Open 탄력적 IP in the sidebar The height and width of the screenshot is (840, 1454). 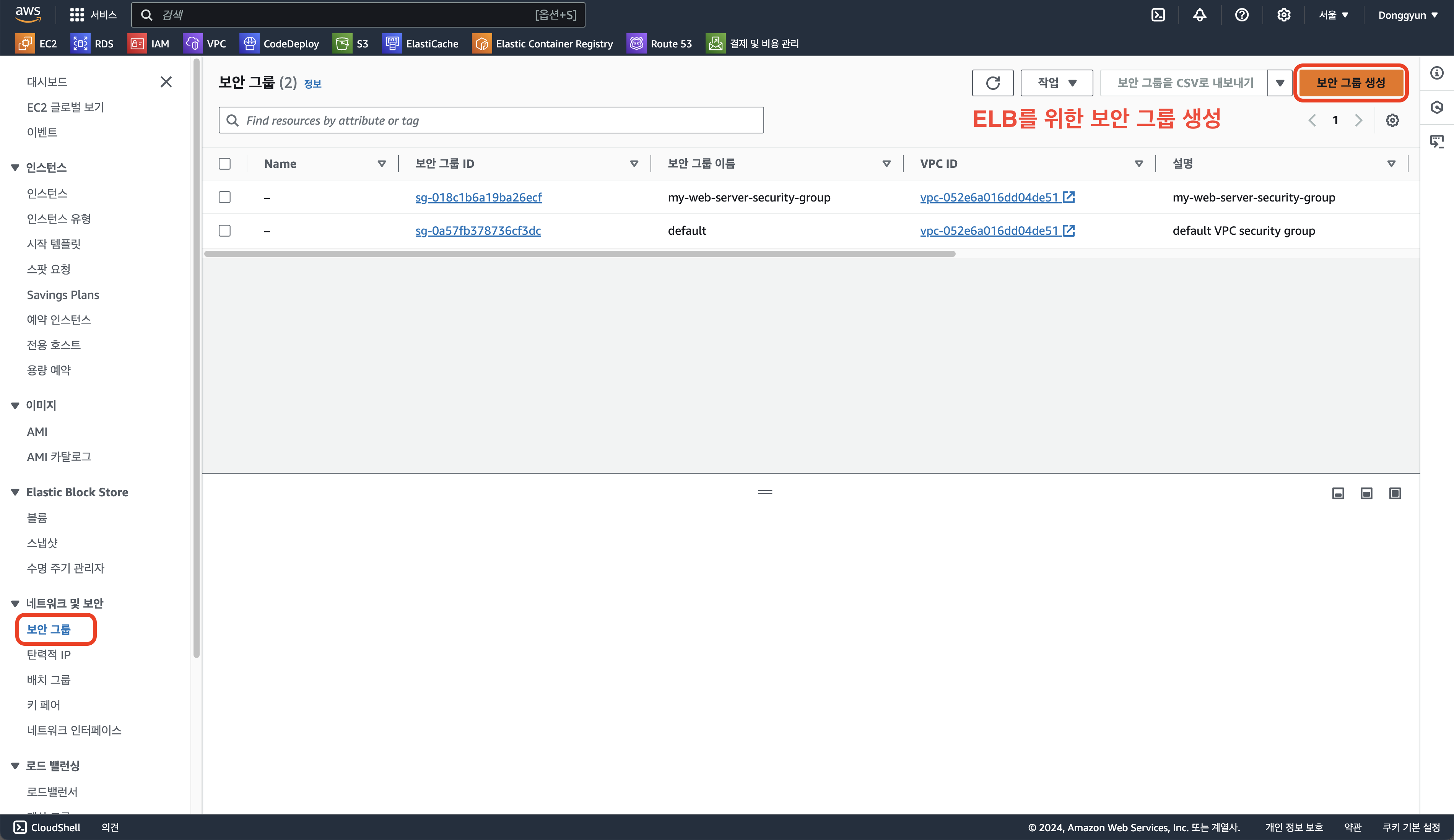[x=49, y=654]
